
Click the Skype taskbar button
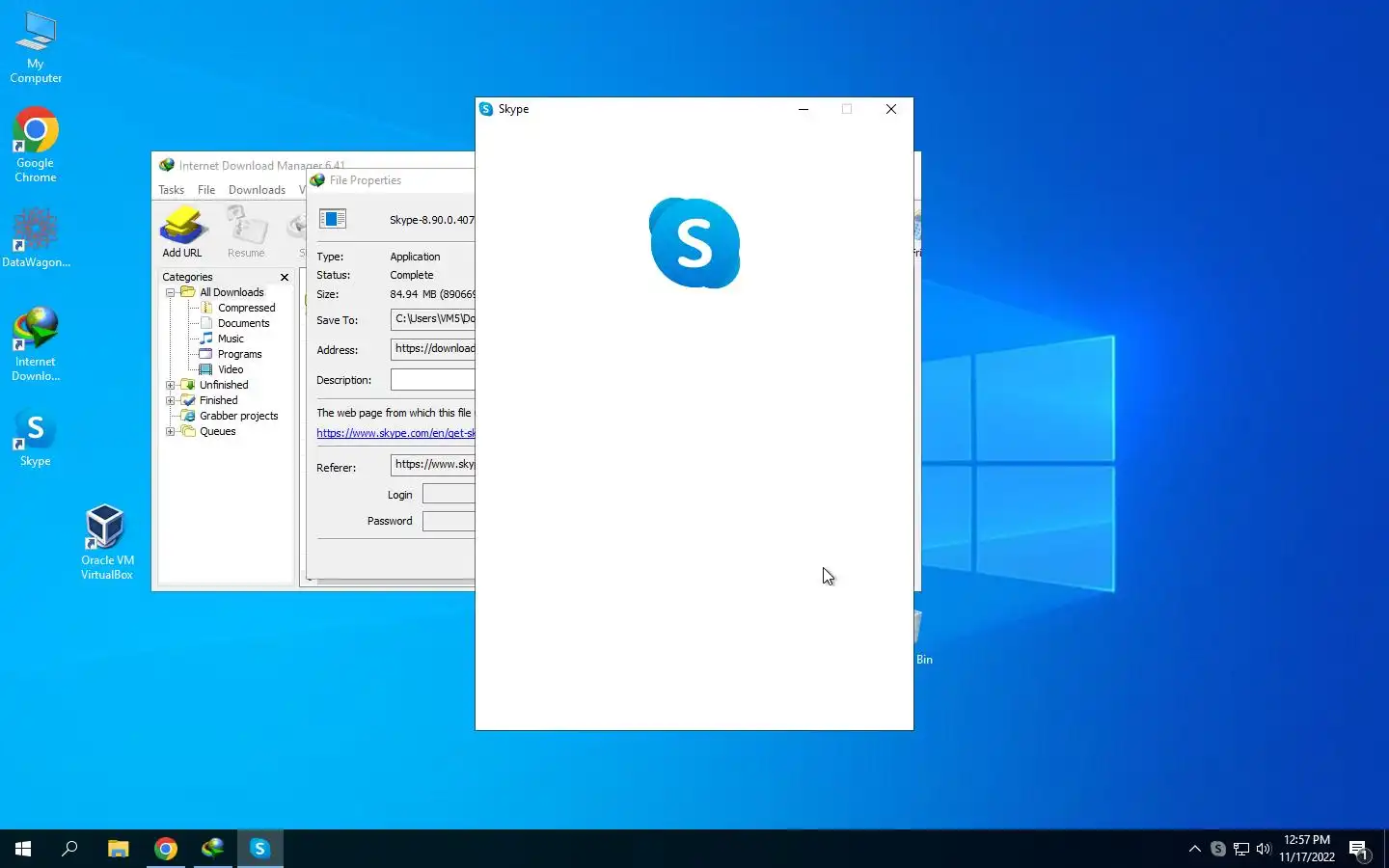coord(259,849)
